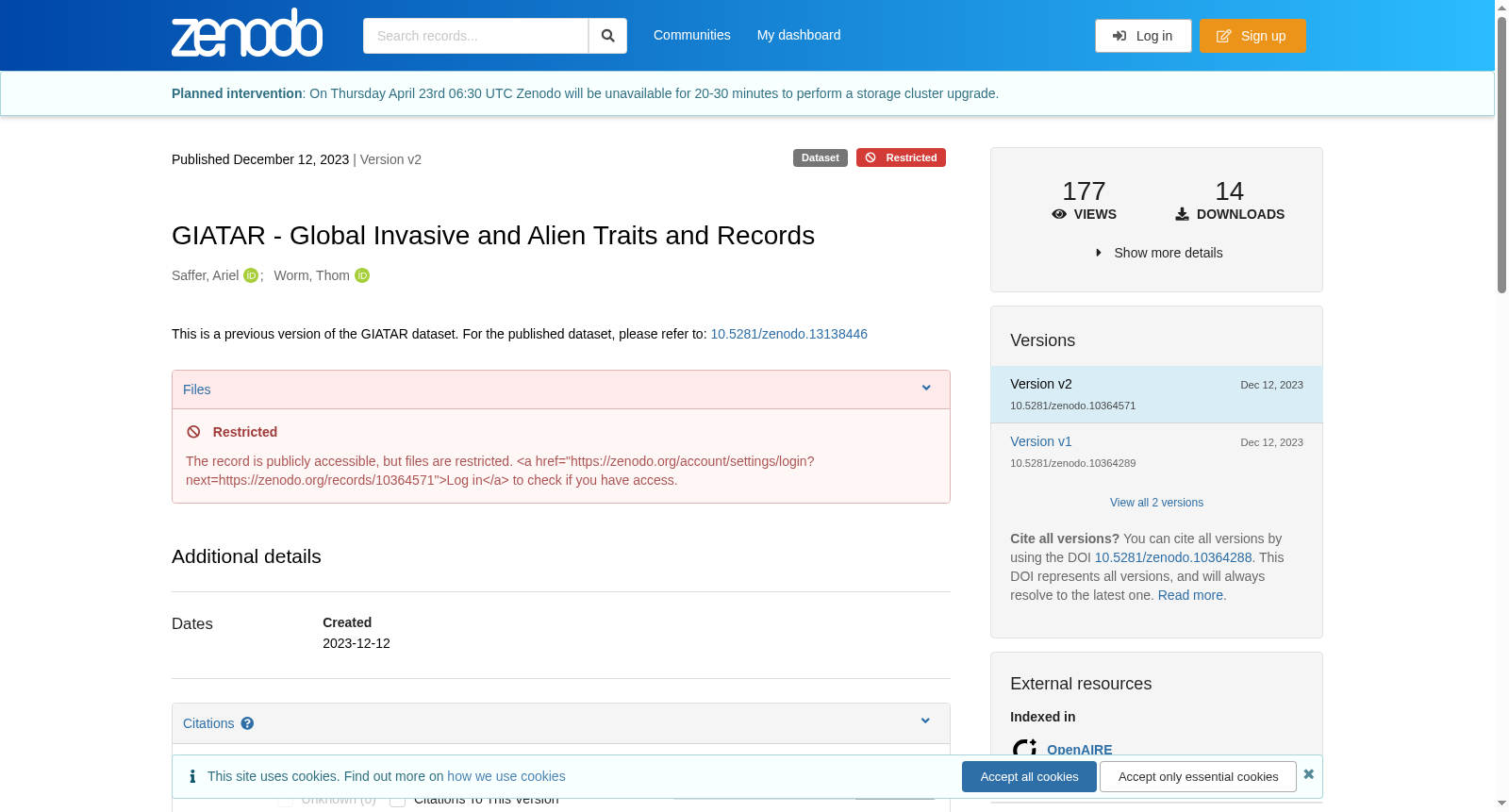Open the Communities menu item
This screenshot has width=1509, height=812.
692,35
